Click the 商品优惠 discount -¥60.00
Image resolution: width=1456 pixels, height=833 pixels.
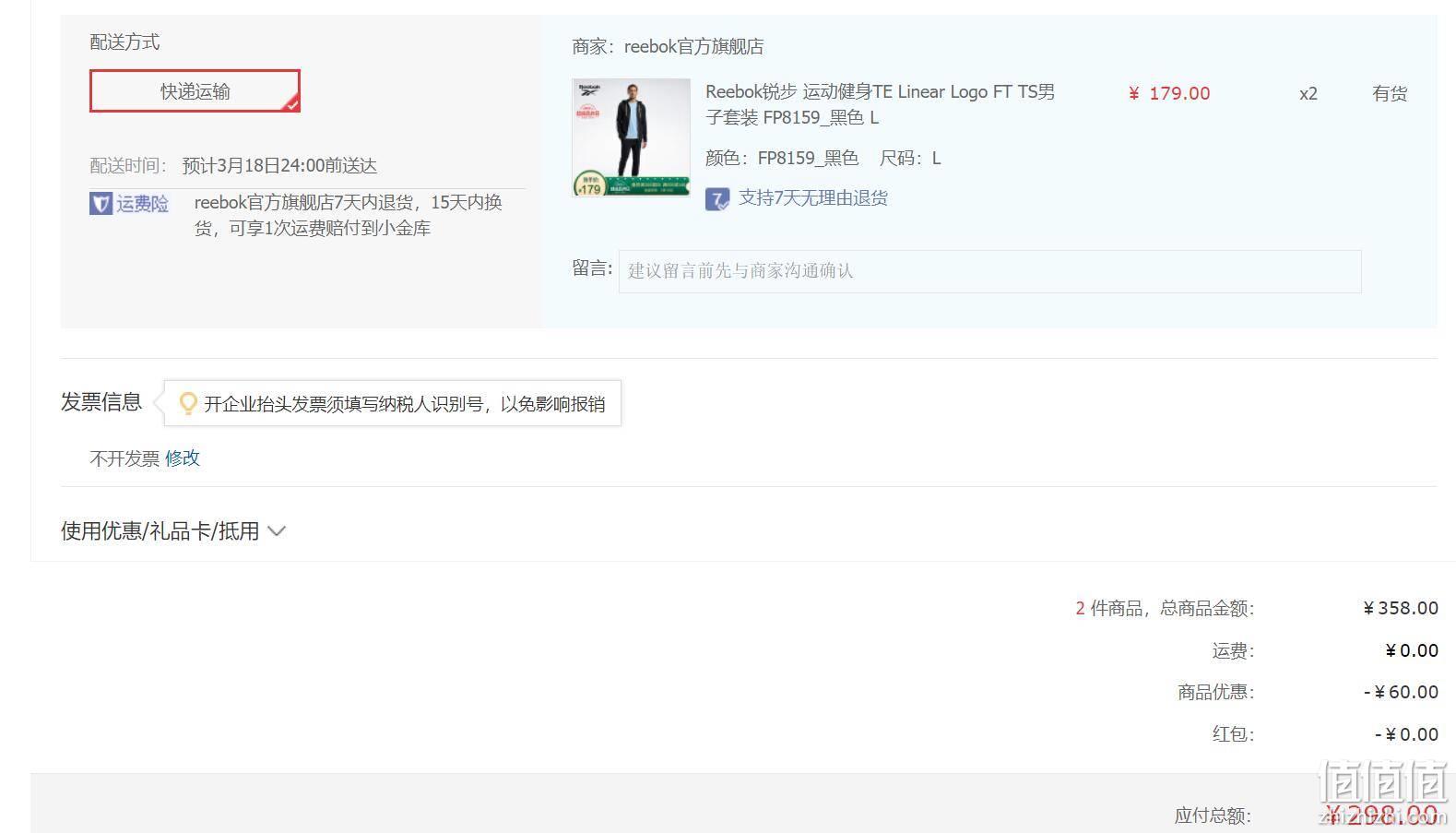pyautogui.click(x=1401, y=692)
